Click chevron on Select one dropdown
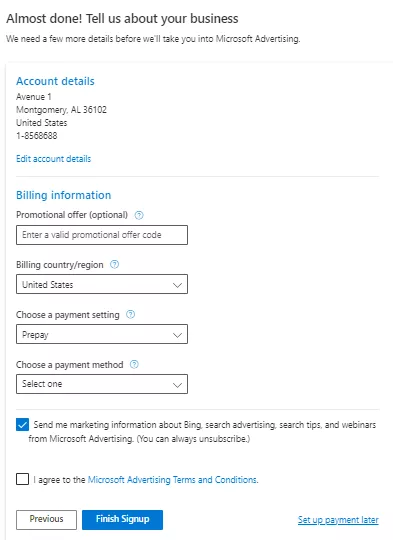Viewport: 393px width, 540px height. pos(177,385)
